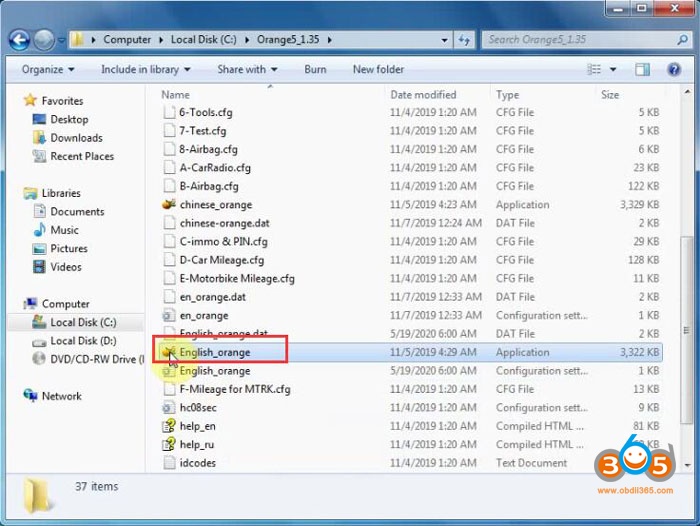Open the recent pages dropdown arrow

click(62, 40)
